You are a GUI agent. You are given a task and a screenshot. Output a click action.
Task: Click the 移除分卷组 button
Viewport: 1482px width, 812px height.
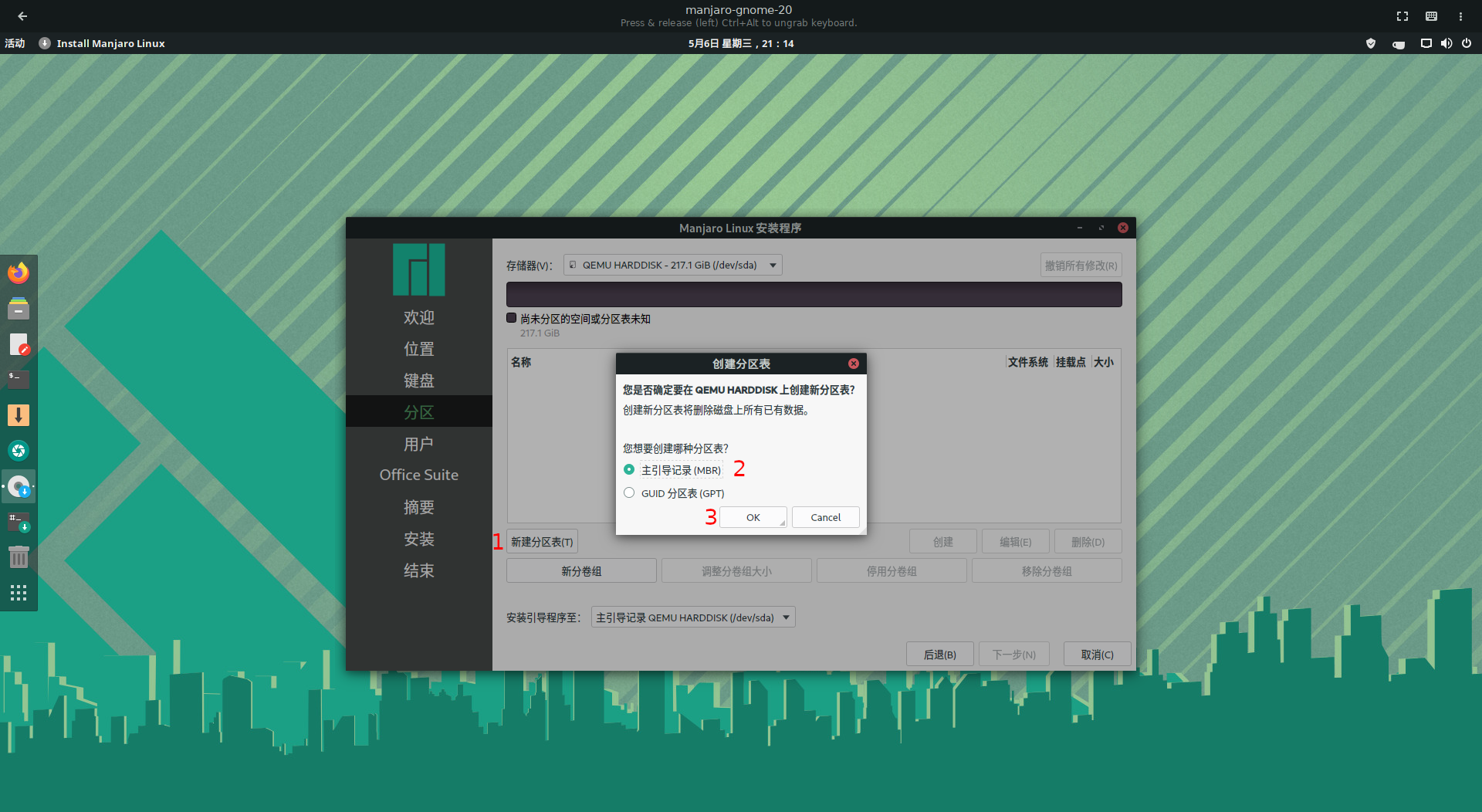[1047, 571]
